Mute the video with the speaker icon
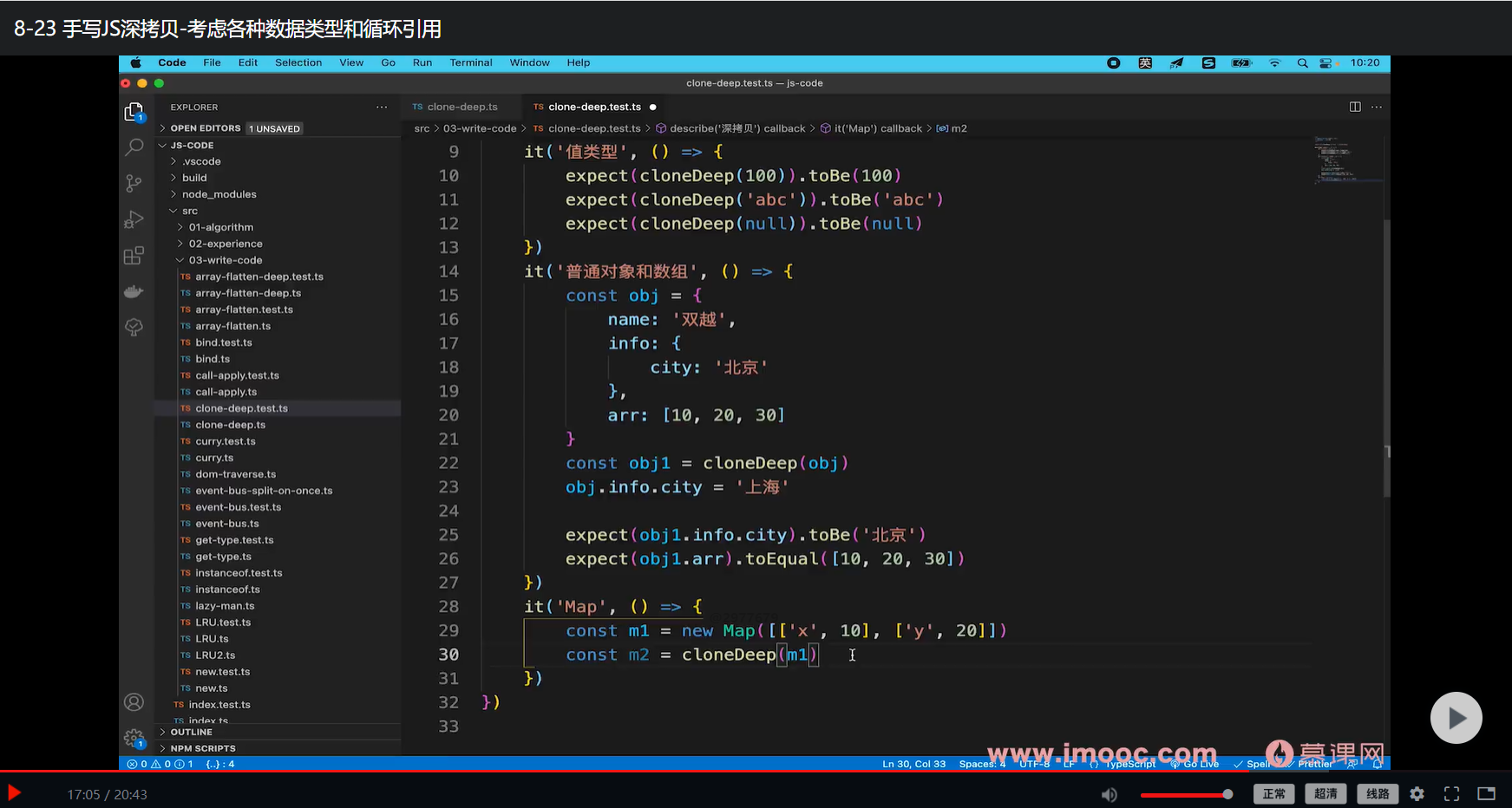1512x808 pixels. [1109, 794]
